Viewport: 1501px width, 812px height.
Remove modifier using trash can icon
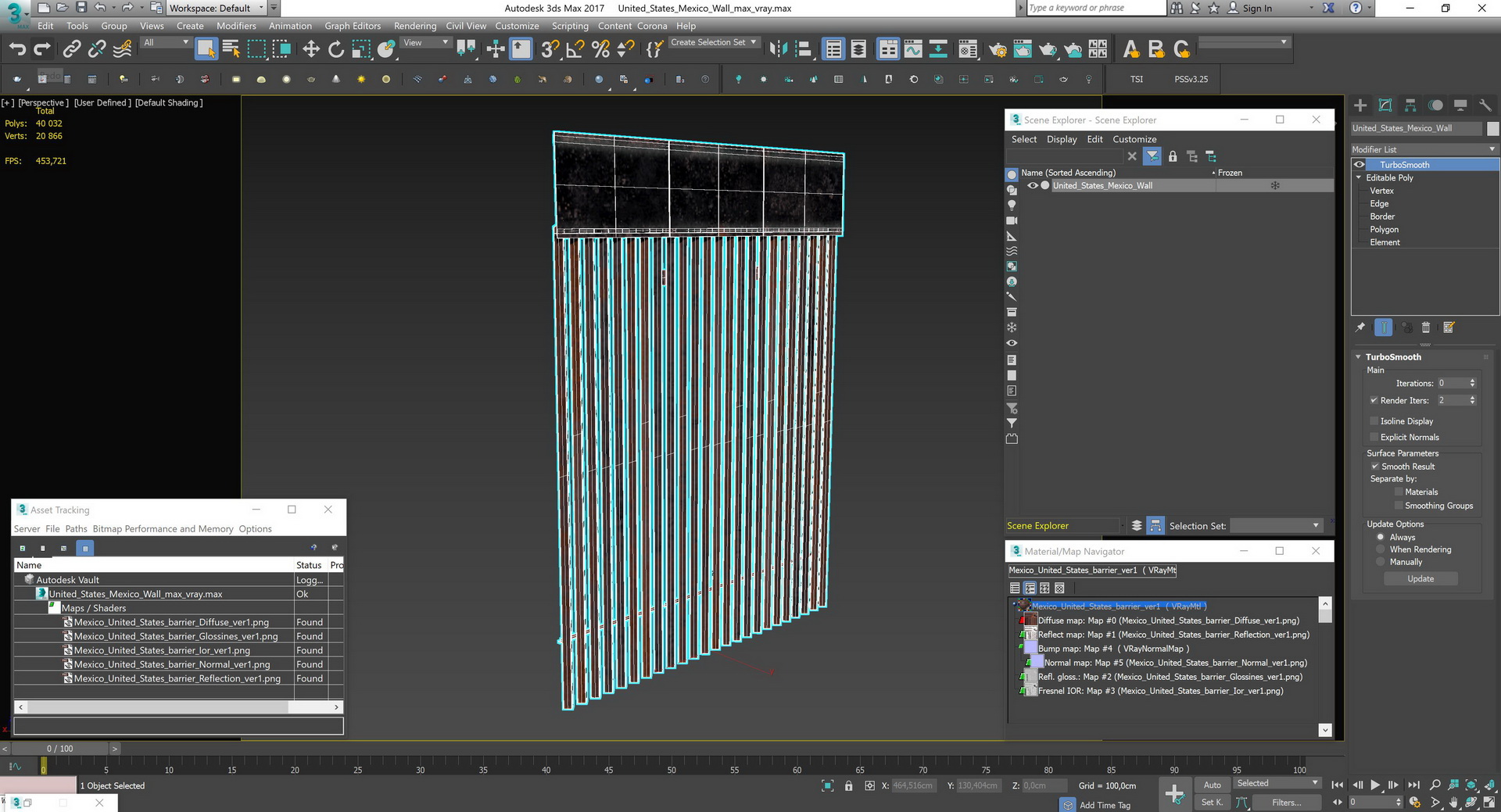[x=1425, y=327]
